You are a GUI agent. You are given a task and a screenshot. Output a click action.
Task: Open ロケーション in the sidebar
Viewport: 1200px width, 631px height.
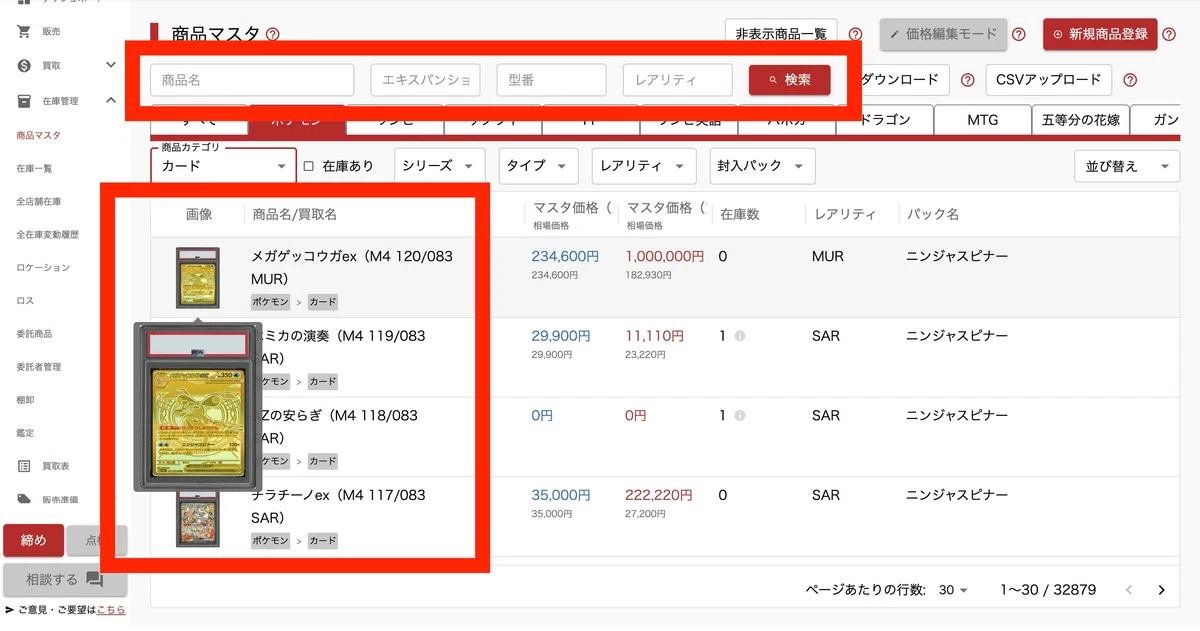coord(43,268)
